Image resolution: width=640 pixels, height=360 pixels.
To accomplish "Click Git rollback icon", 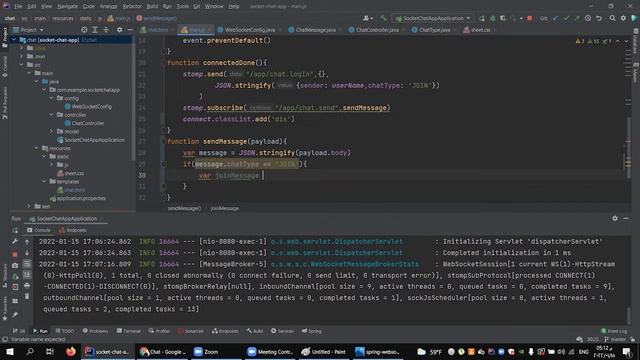I will point(599,18).
